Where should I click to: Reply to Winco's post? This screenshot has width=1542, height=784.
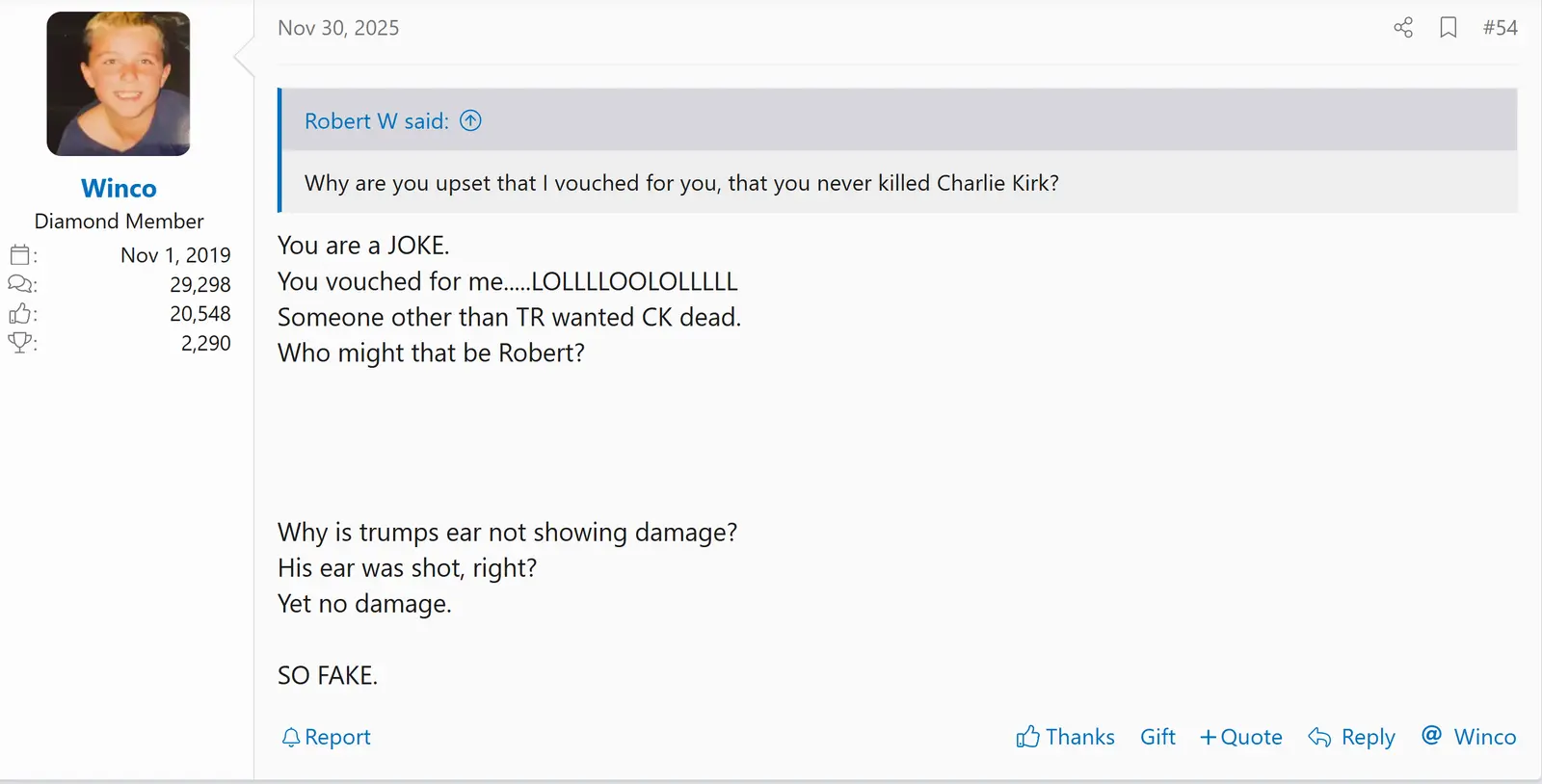[1351, 737]
